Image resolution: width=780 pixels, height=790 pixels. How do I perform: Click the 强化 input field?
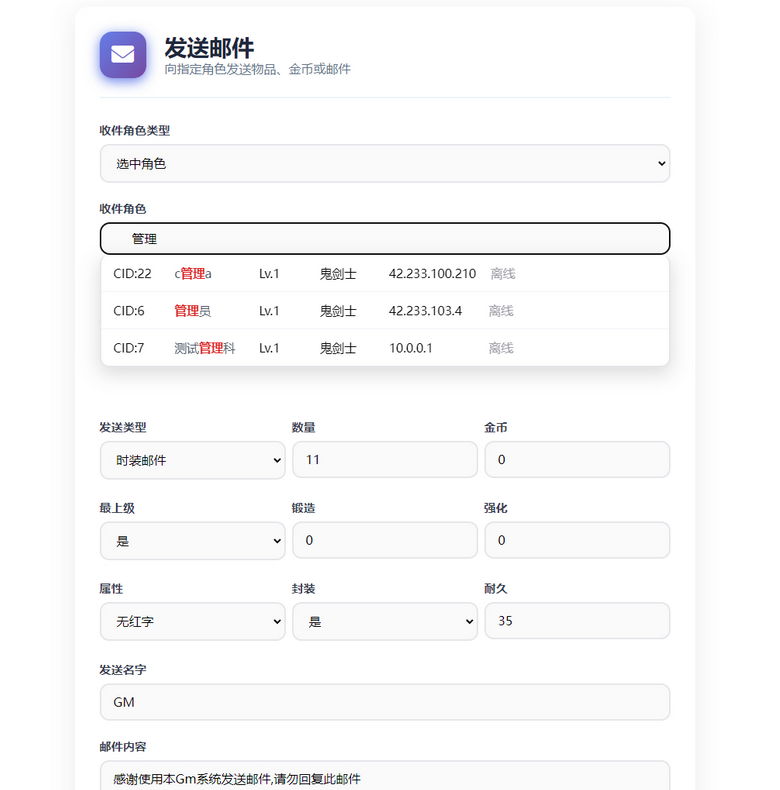coord(576,541)
